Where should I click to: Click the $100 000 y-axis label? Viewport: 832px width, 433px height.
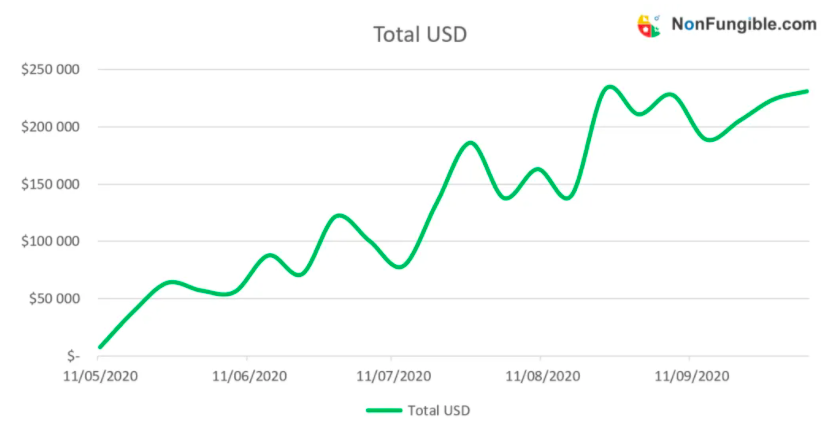click(x=49, y=241)
